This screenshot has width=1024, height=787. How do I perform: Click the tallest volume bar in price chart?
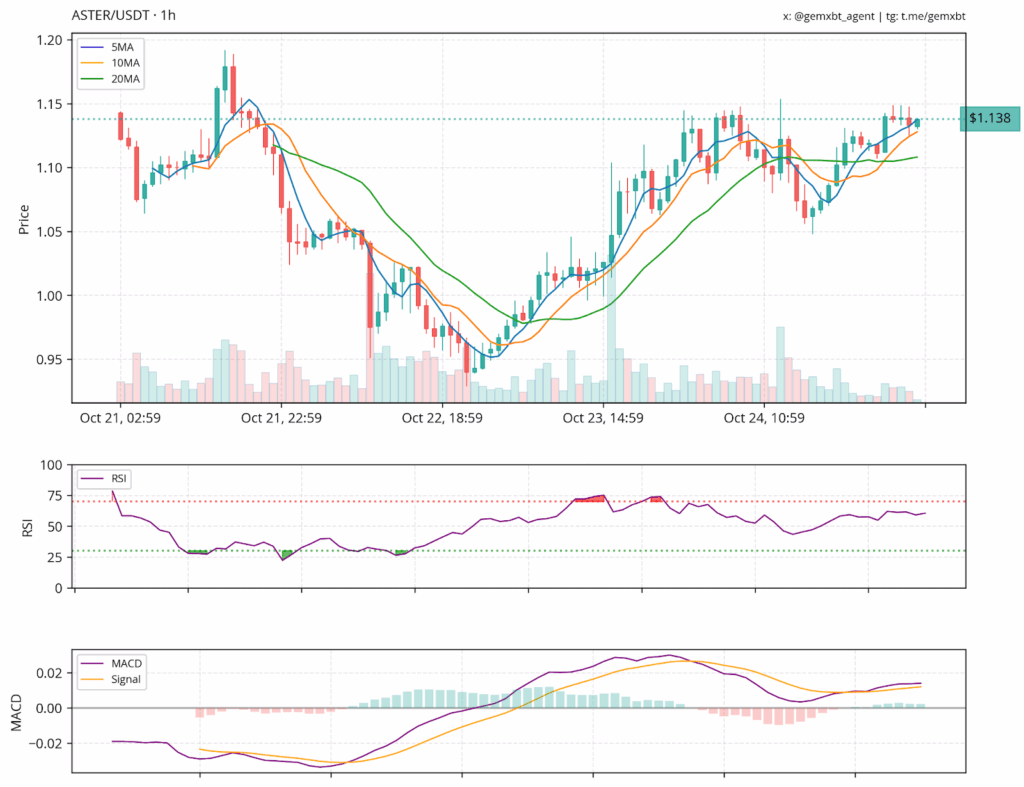pos(610,330)
